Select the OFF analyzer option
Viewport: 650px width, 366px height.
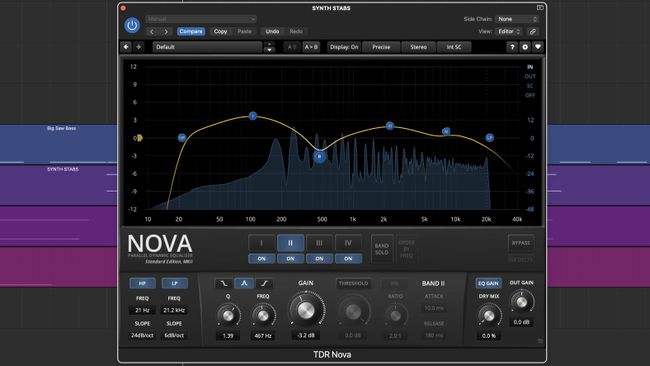coord(530,95)
